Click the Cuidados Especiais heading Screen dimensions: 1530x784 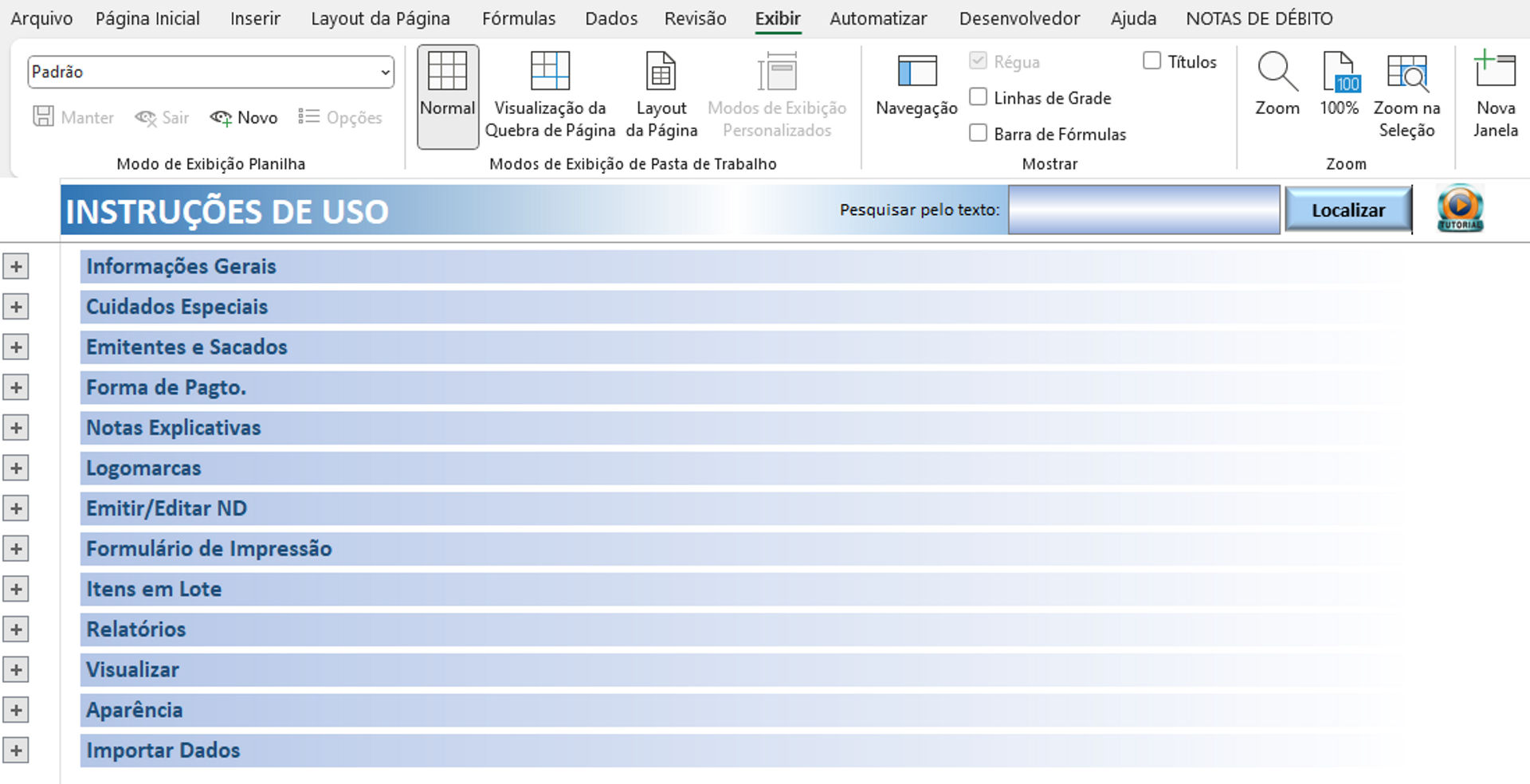(x=177, y=307)
